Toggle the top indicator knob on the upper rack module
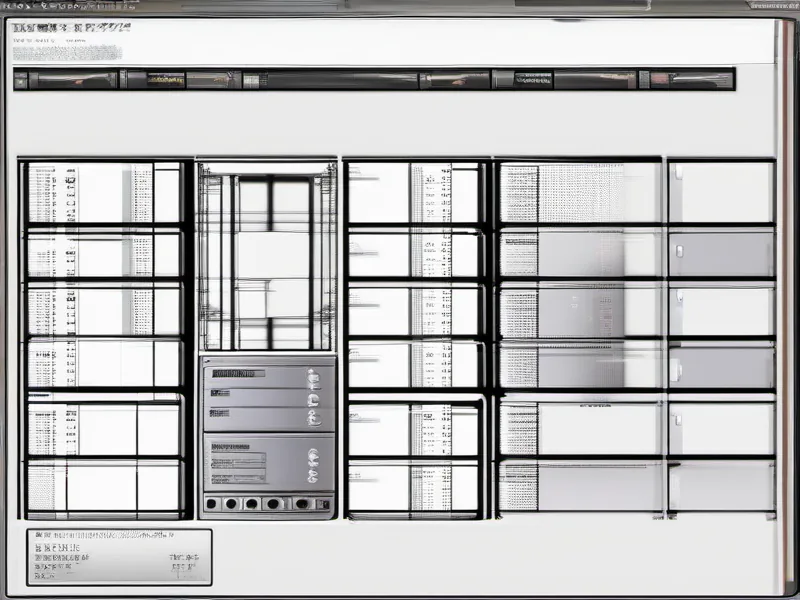The image size is (800, 600). 311,376
